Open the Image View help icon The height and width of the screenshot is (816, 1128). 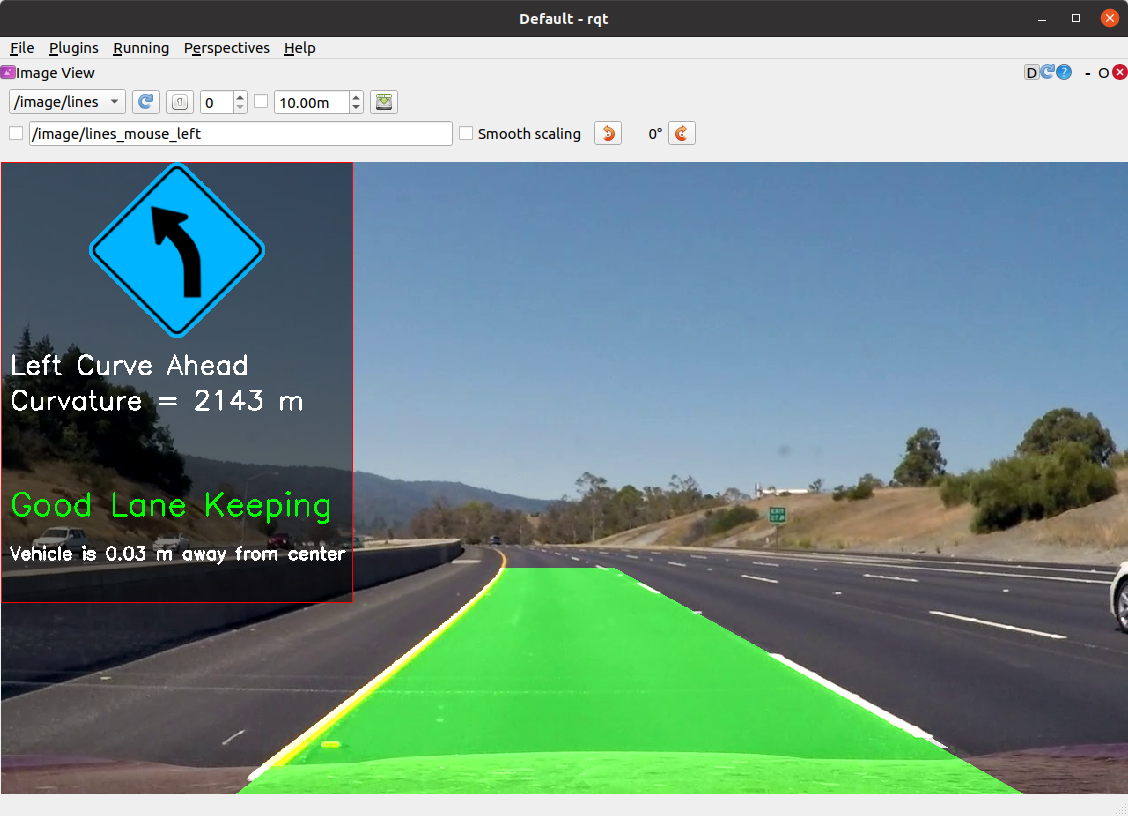(x=1063, y=72)
